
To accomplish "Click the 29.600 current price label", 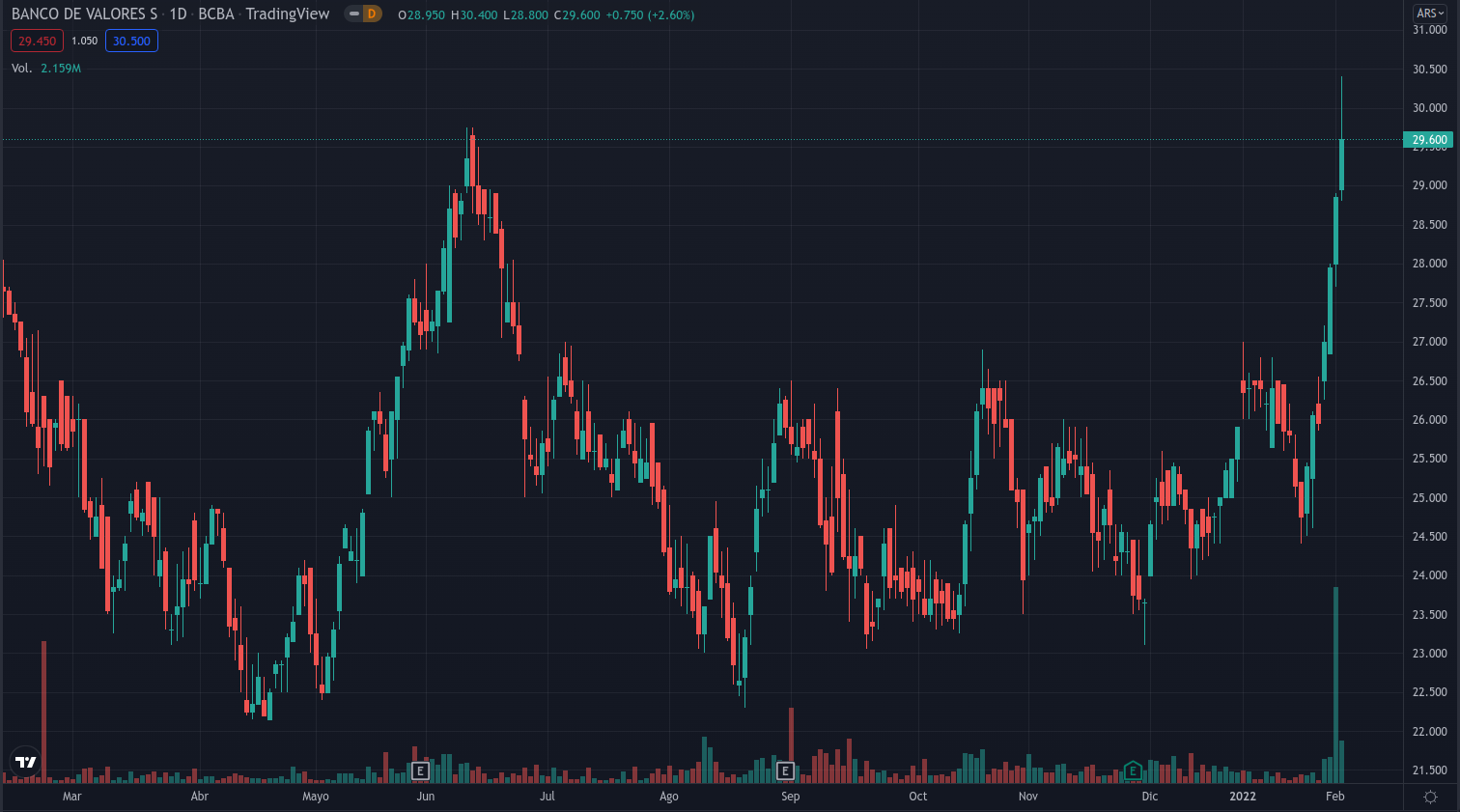I will [1429, 140].
